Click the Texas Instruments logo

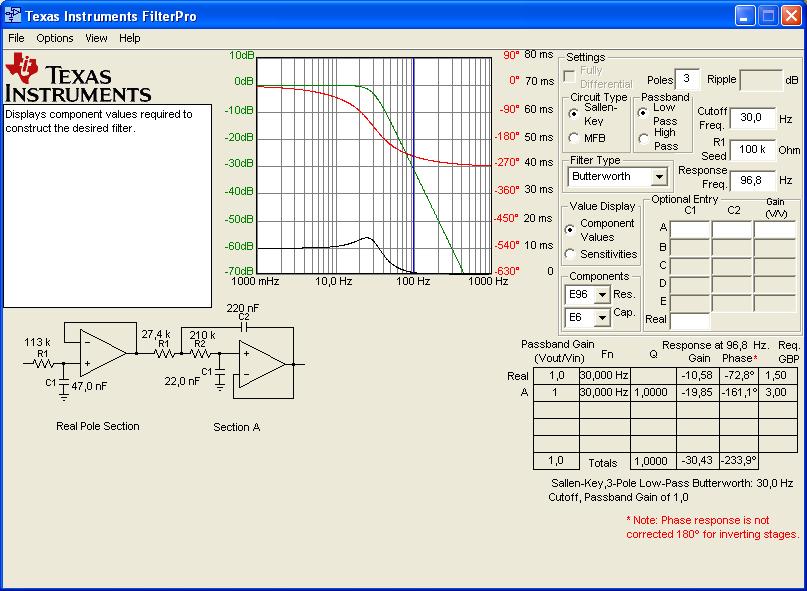[78, 78]
